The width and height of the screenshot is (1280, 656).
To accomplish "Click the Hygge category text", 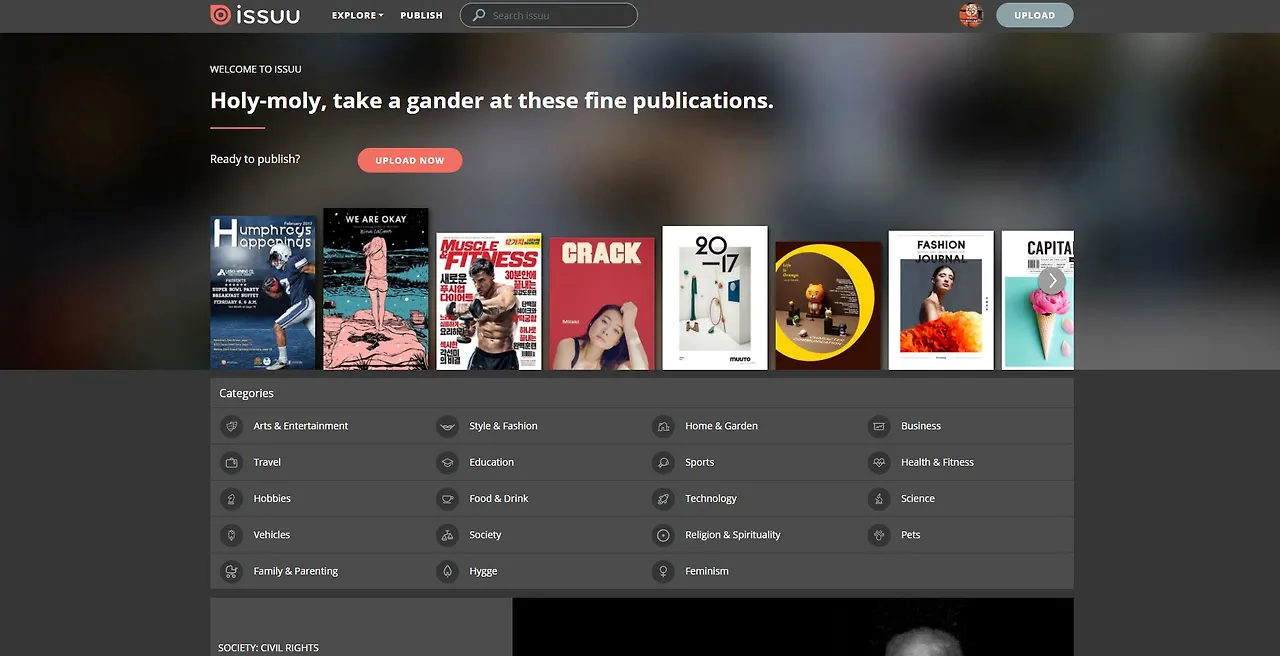I will 483,571.
